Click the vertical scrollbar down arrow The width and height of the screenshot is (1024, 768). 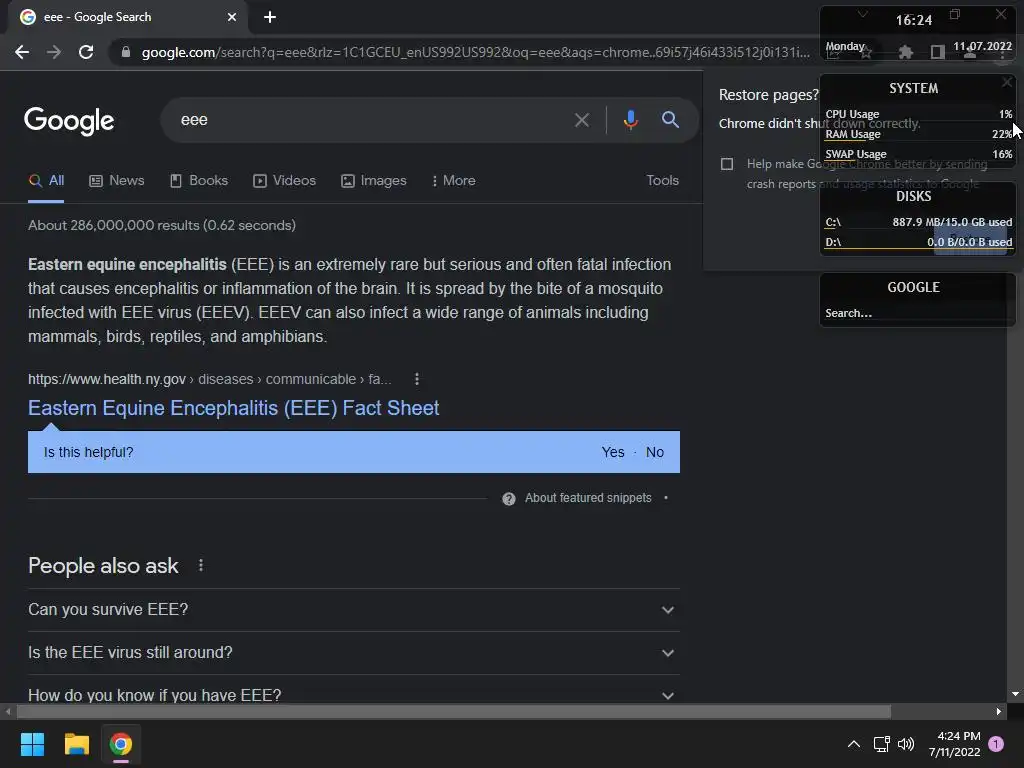(1015, 694)
